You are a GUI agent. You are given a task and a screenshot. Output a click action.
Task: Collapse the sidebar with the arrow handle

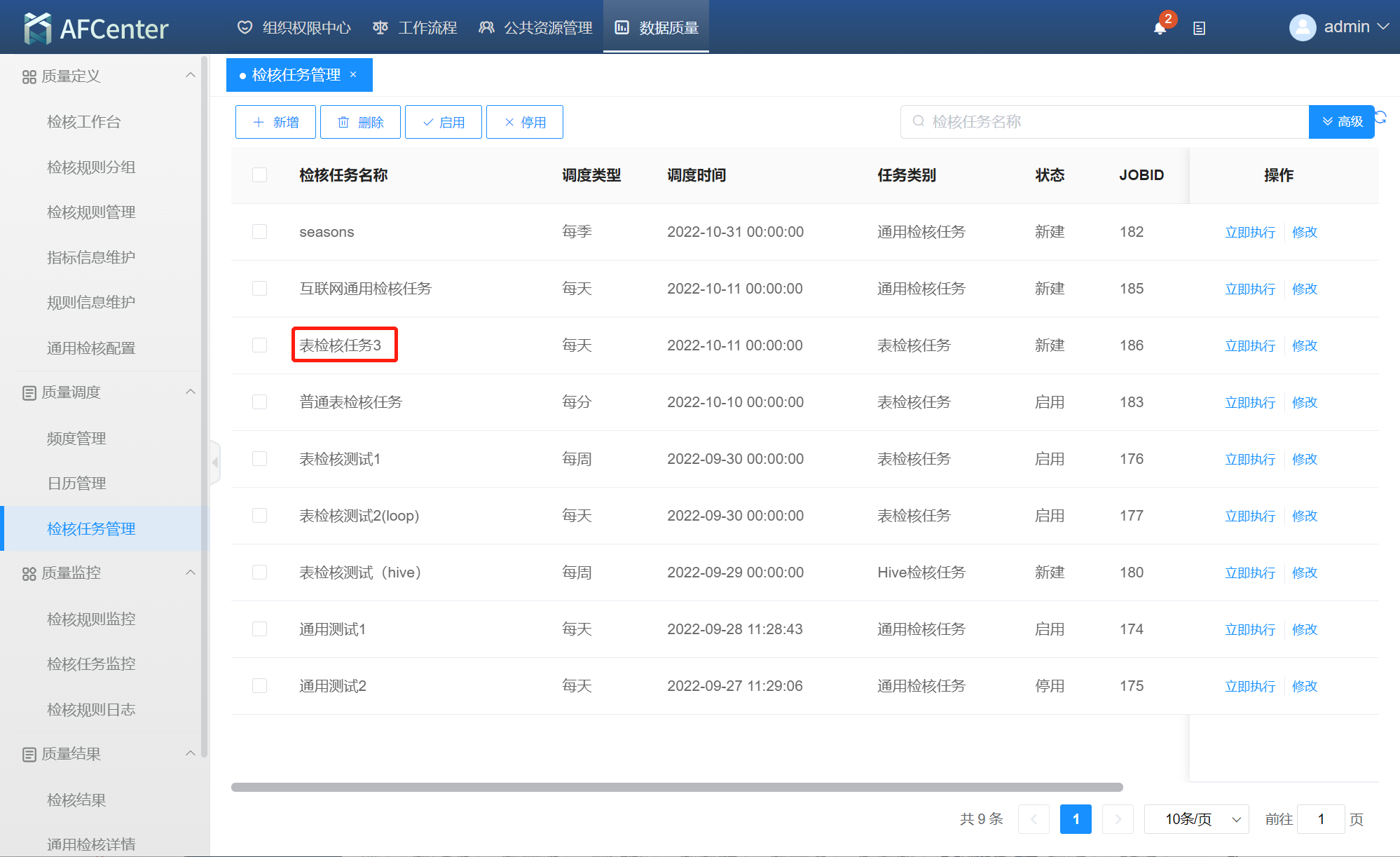tap(215, 462)
